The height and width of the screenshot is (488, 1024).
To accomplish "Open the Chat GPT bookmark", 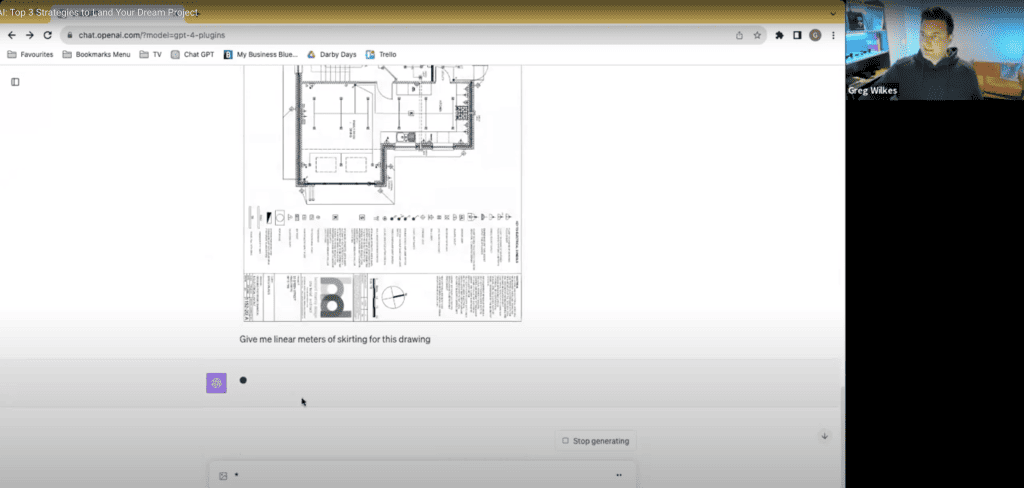I will click(193, 54).
